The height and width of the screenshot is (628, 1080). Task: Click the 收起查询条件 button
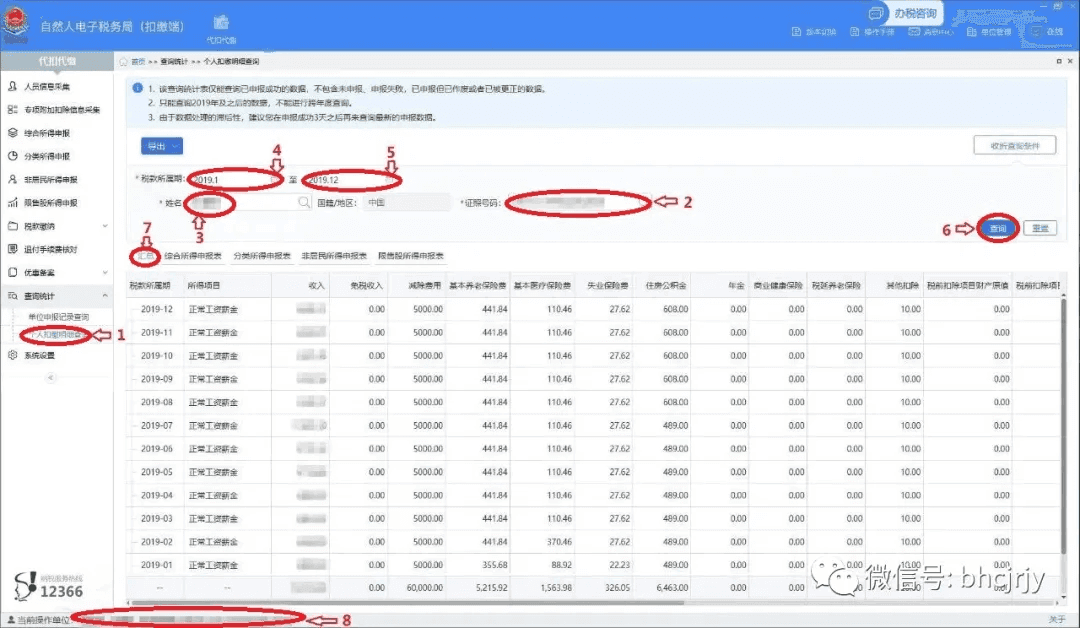(1015, 146)
